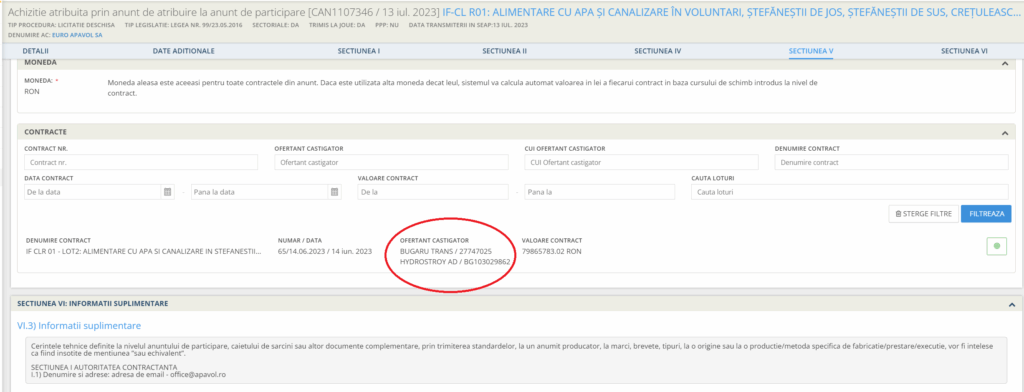Select the RON currency value
The height and width of the screenshot is (392, 1024).
coord(32,92)
